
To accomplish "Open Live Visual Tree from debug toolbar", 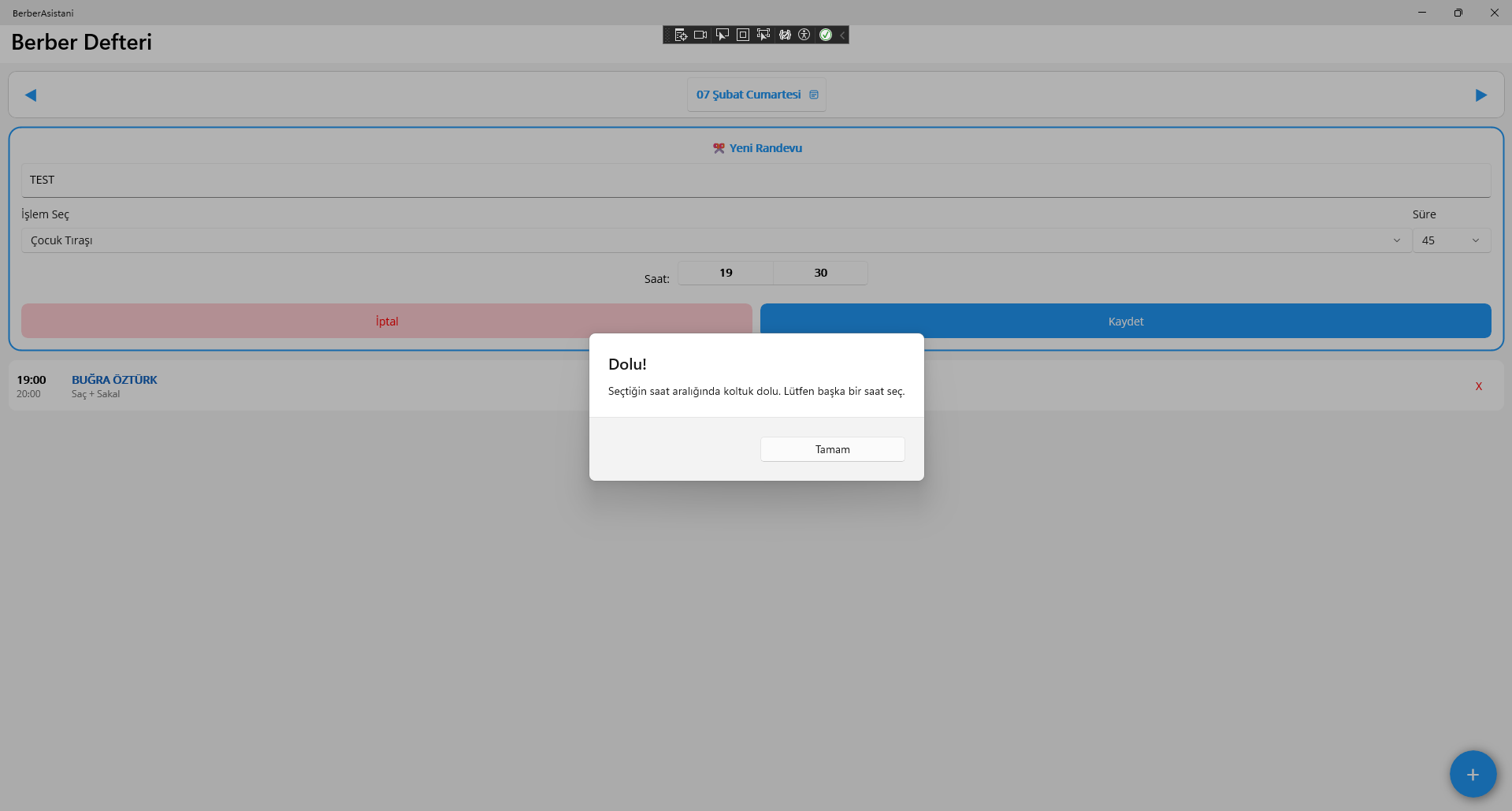I will 681,35.
